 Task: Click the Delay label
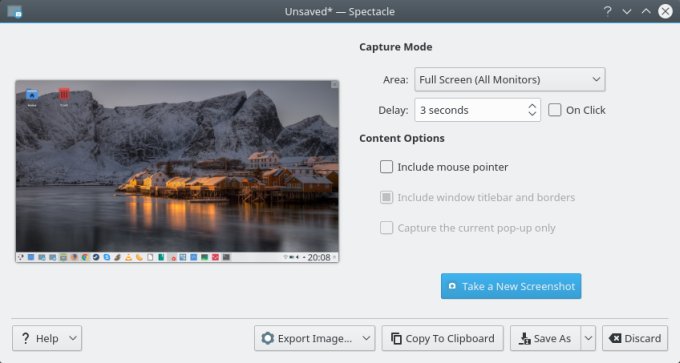click(393, 110)
